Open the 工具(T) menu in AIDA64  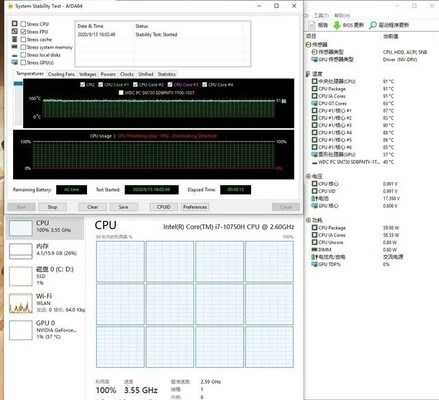pyautogui.click(x=321, y=16)
